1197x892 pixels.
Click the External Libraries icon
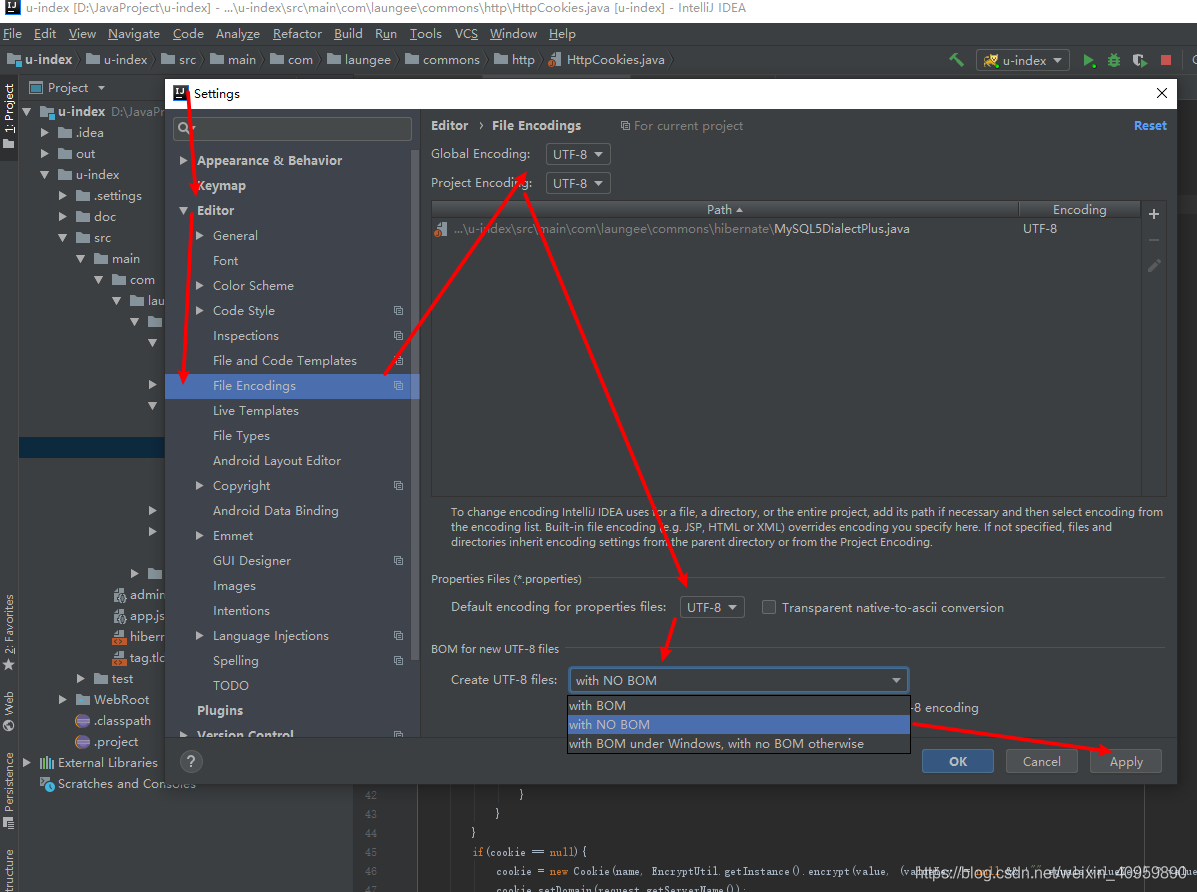tap(47, 763)
